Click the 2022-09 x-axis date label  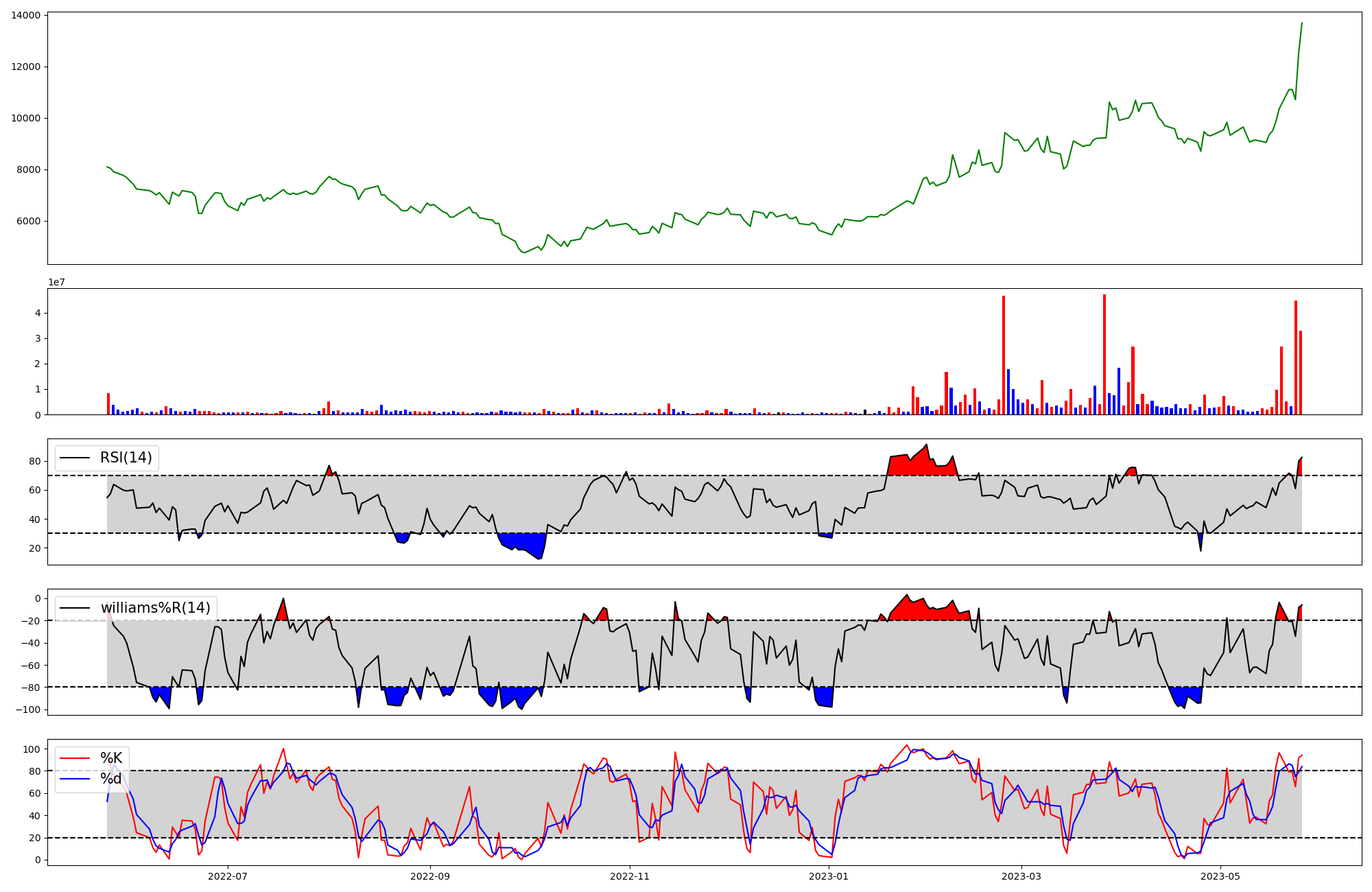430,876
